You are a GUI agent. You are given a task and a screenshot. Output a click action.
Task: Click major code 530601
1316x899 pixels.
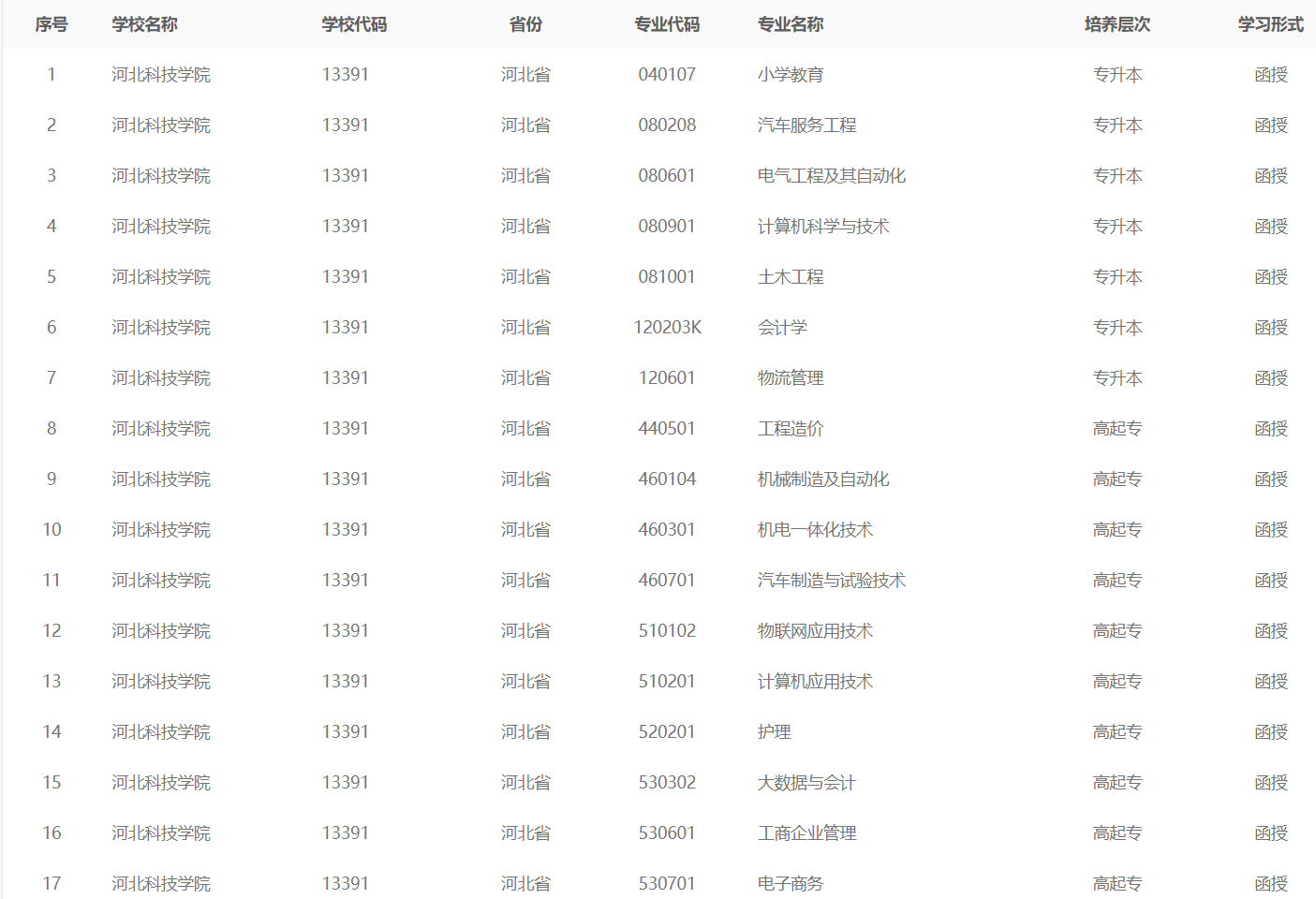point(667,833)
